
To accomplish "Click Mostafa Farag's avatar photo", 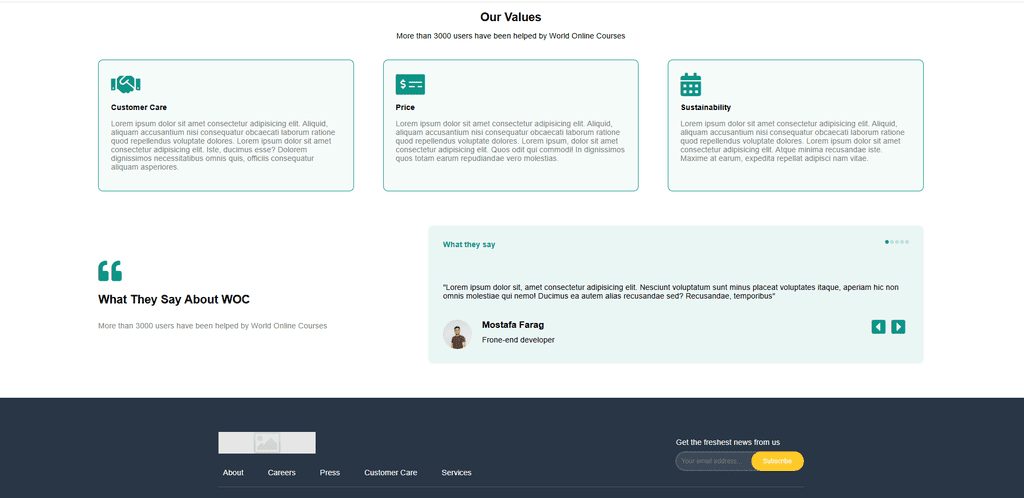I will point(457,334).
